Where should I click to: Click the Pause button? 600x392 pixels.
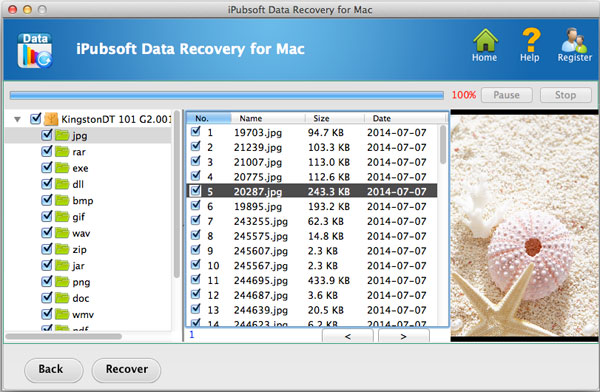(507, 95)
